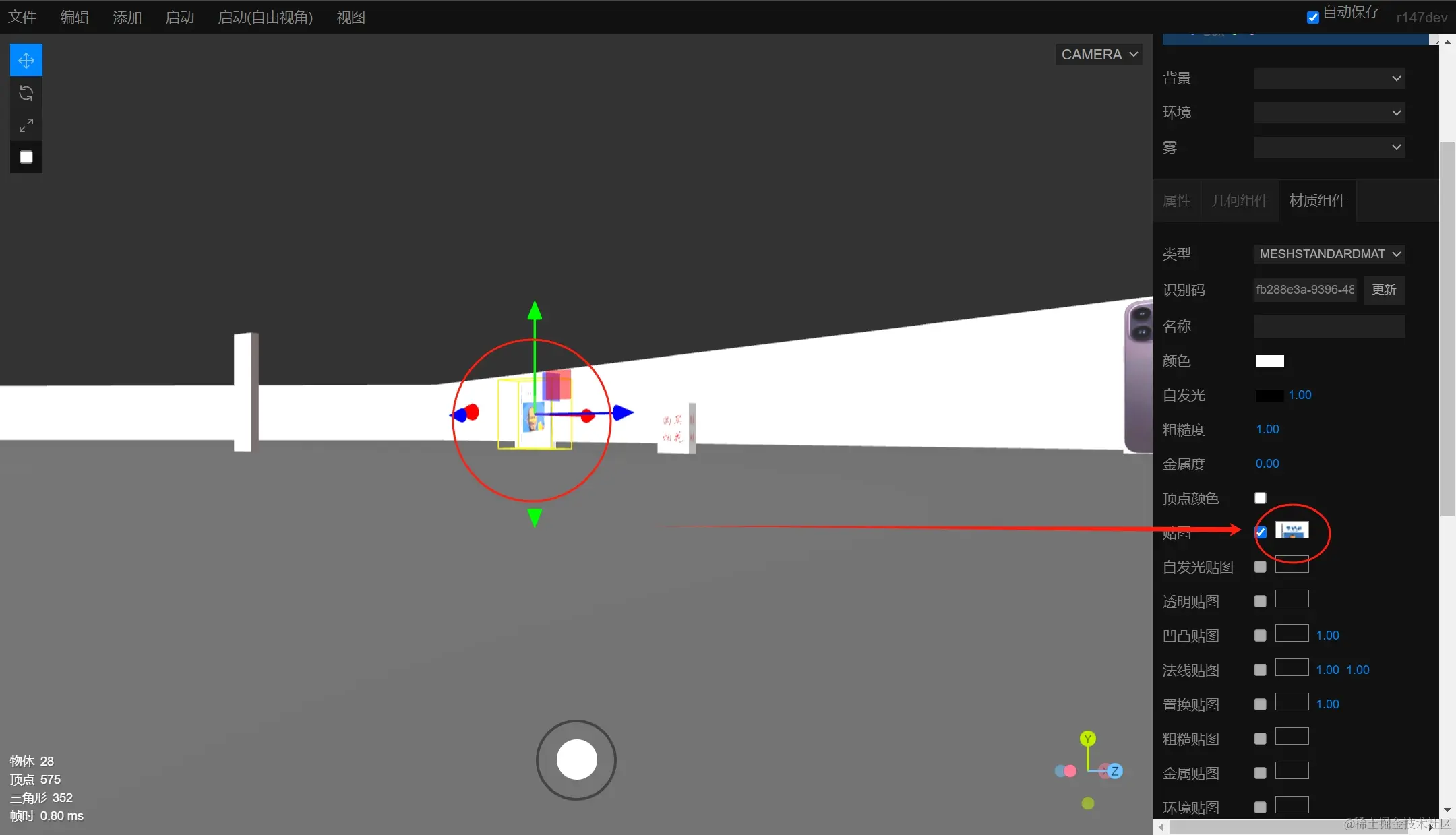
Task: Open the white 颜色 color swatch
Action: (x=1269, y=361)
